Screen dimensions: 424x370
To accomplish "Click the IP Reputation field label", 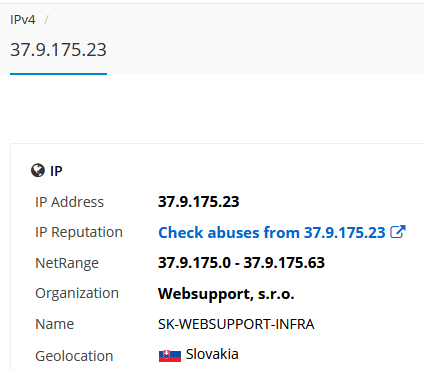I will coord(79,232).
